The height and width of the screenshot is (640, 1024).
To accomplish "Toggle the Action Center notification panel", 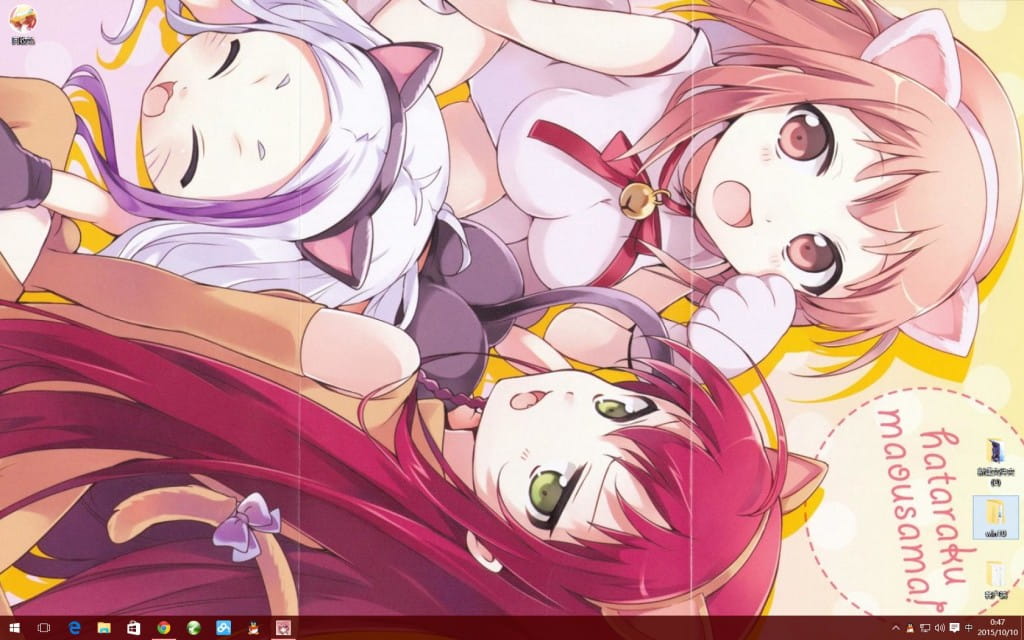I will pyautogui.click(x=953, y=630).
